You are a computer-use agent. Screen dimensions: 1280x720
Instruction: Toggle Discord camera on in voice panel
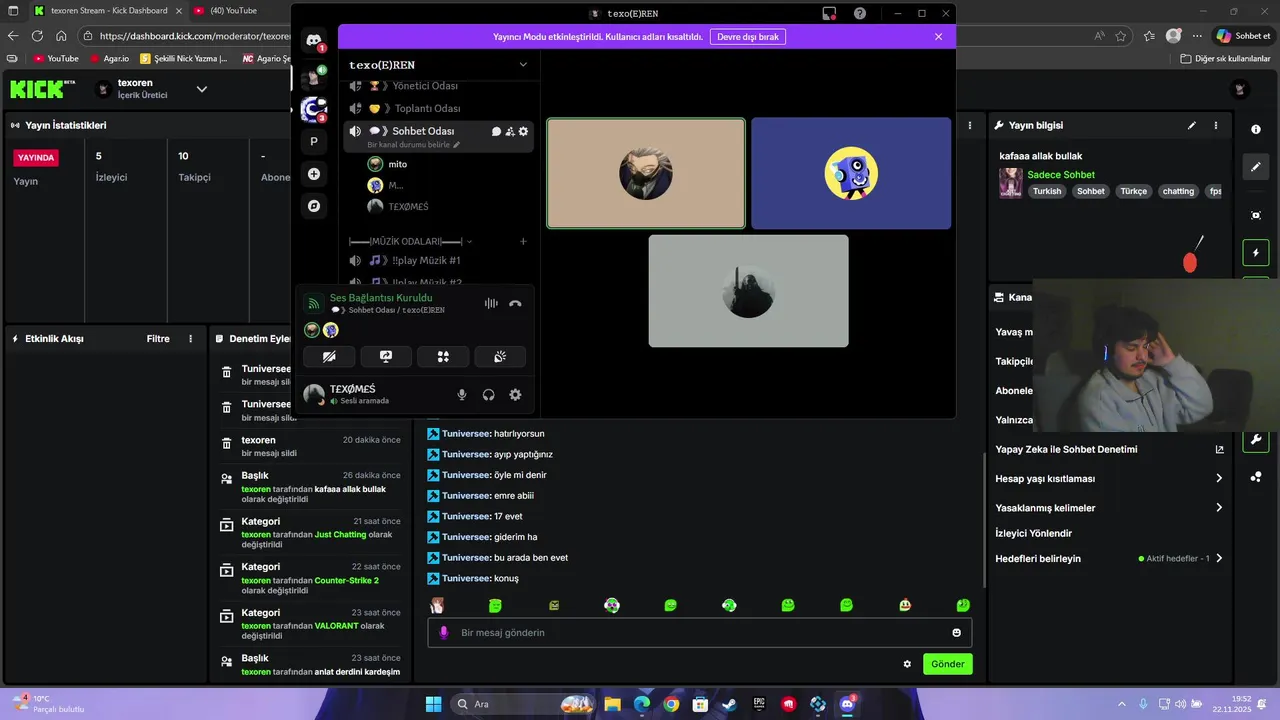pyautogui.click(x=329, y=356)
